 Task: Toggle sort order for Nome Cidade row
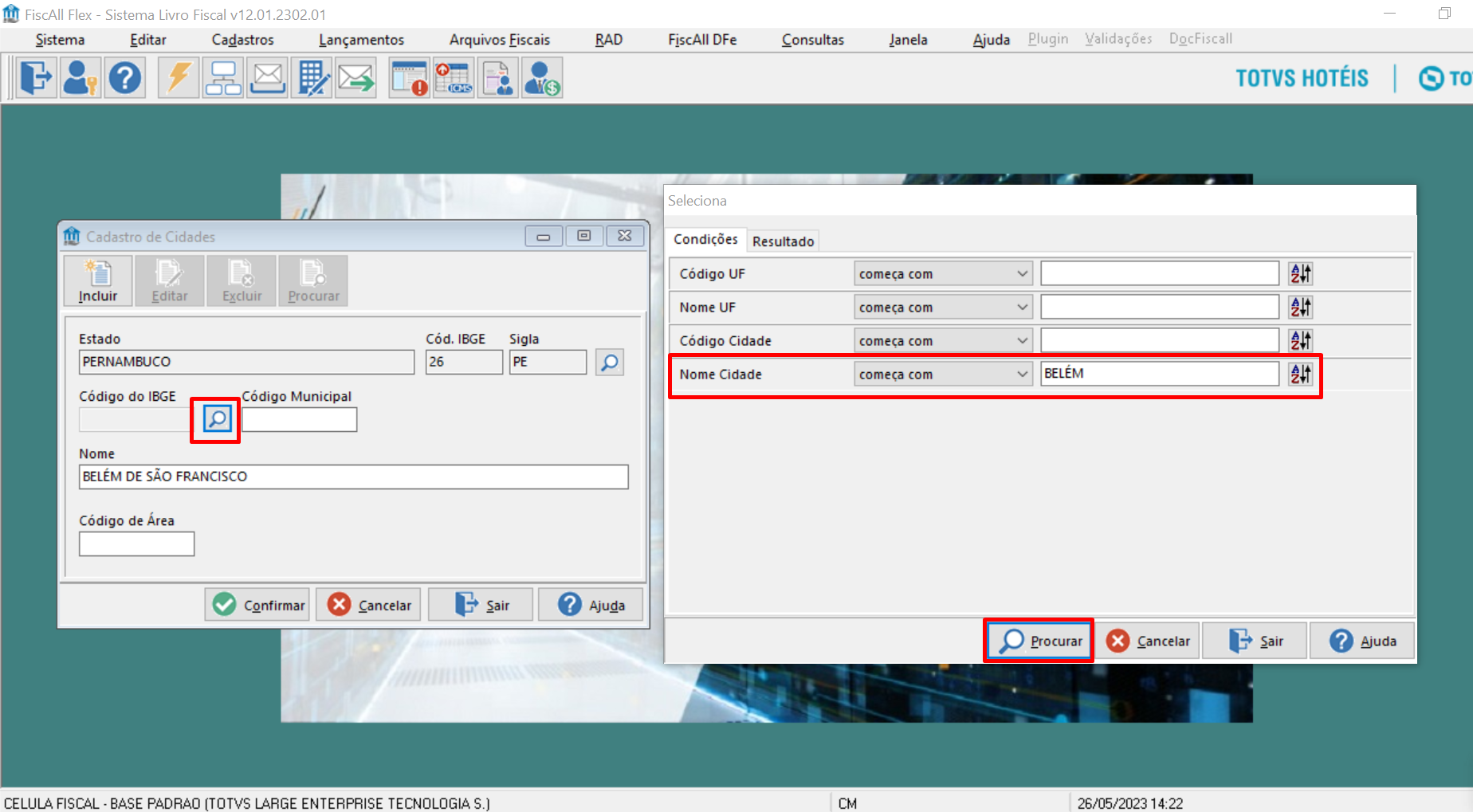pos(1301,374)
